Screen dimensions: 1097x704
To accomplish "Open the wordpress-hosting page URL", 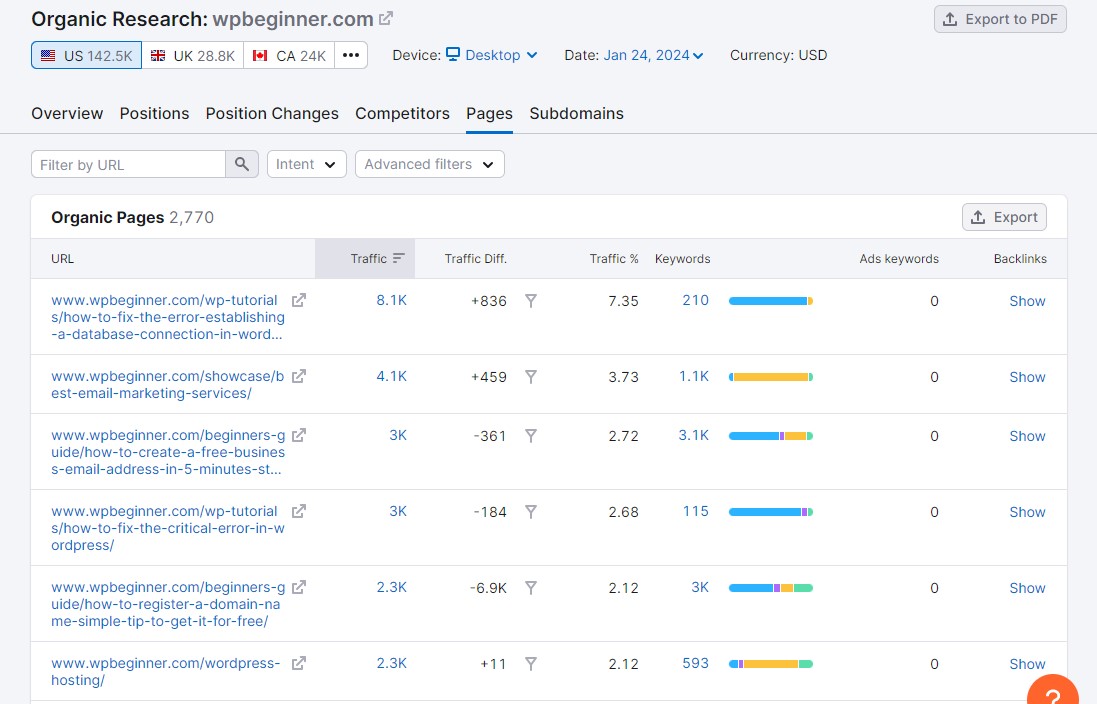I will (x=166, y=672).
